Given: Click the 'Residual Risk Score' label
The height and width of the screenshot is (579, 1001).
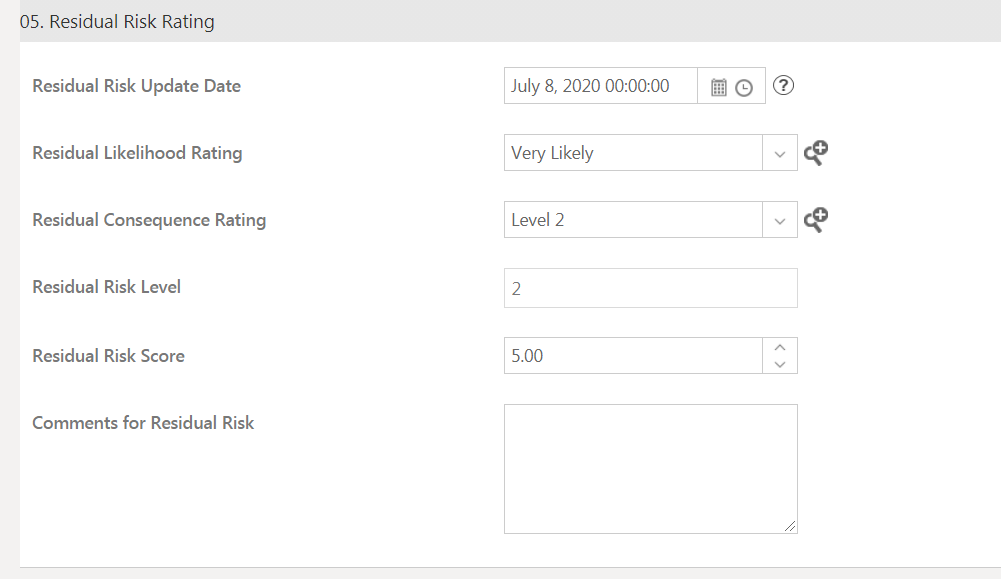Looking at the screenshot, I should pos(108,356).
